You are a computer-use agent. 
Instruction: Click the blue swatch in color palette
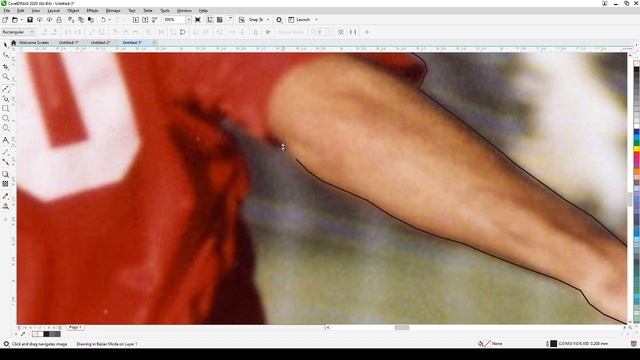click(x=636, y=133)
